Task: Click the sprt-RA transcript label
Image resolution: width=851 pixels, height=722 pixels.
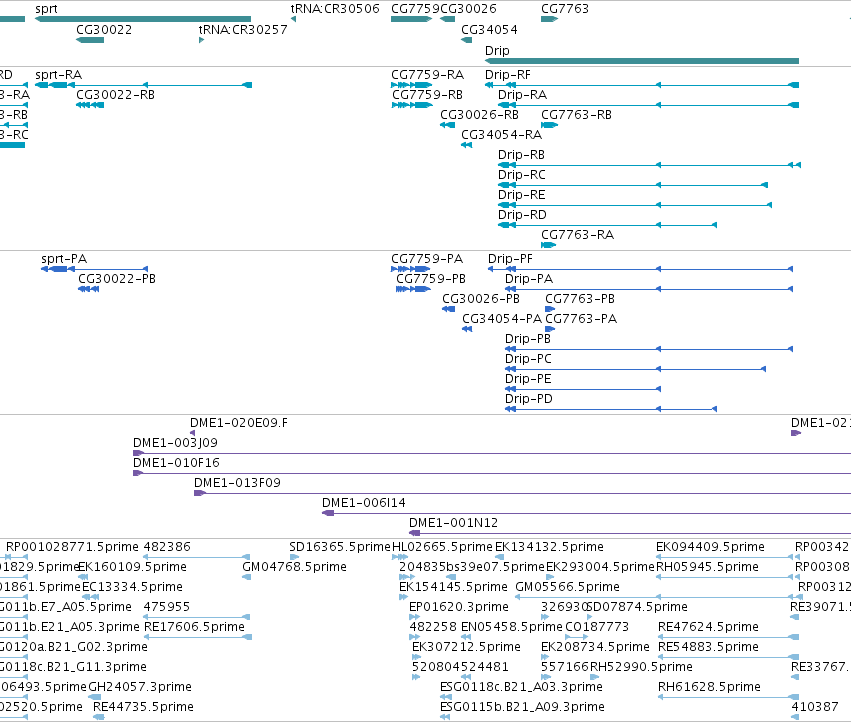Action: pyautogui.click(x=59, y=74)
